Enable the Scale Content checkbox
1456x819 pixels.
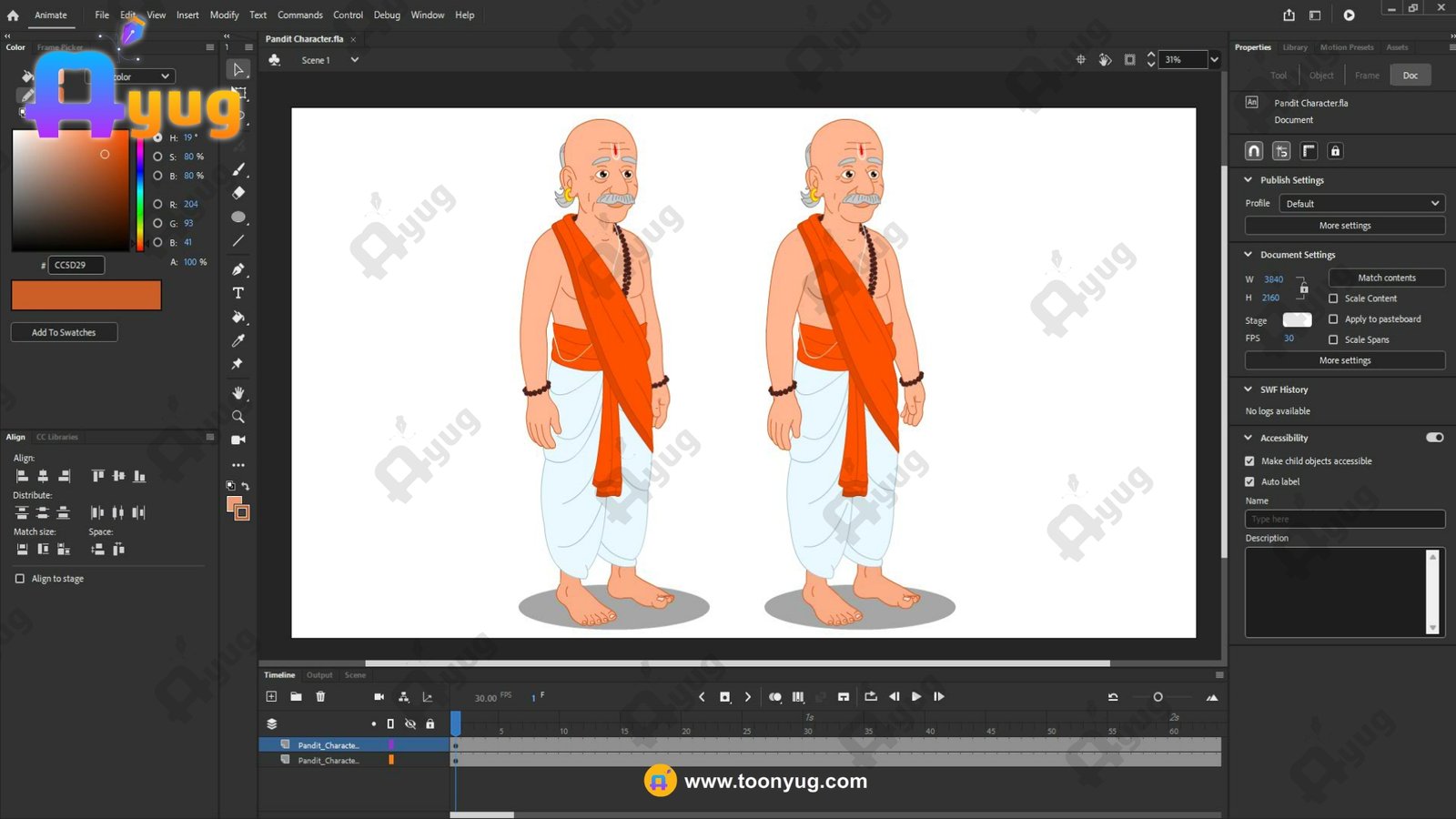coord(1333,298)
